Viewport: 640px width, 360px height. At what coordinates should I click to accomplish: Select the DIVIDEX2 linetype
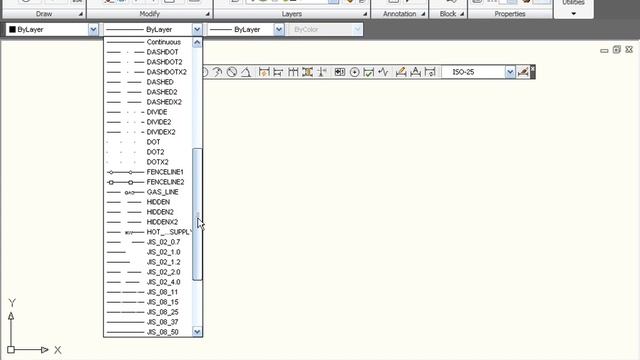coord(148,132)
